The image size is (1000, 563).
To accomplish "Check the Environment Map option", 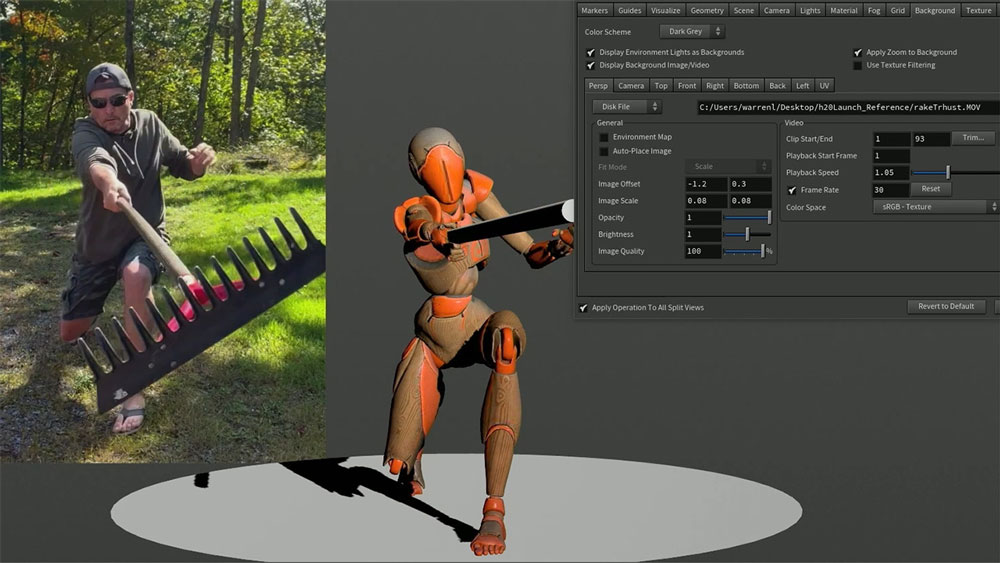I will tap(603, 137).
